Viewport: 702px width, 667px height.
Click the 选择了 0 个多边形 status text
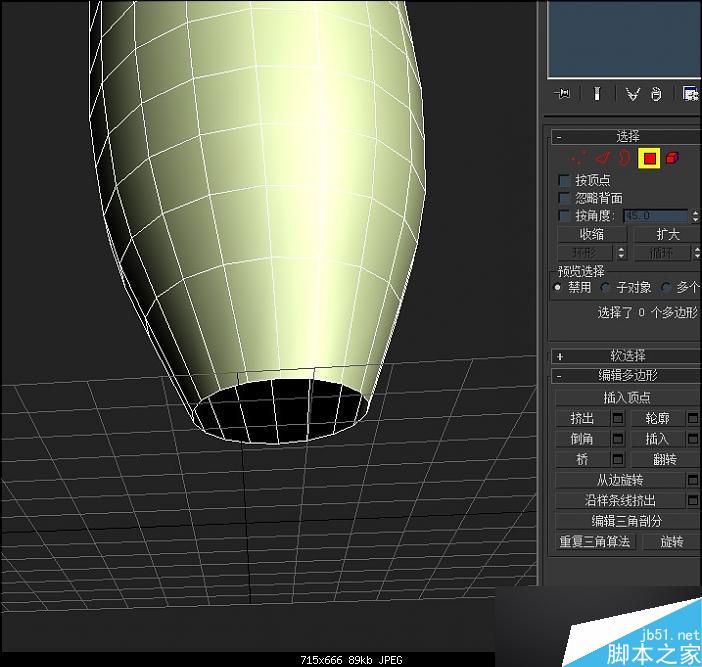(647, 312)
